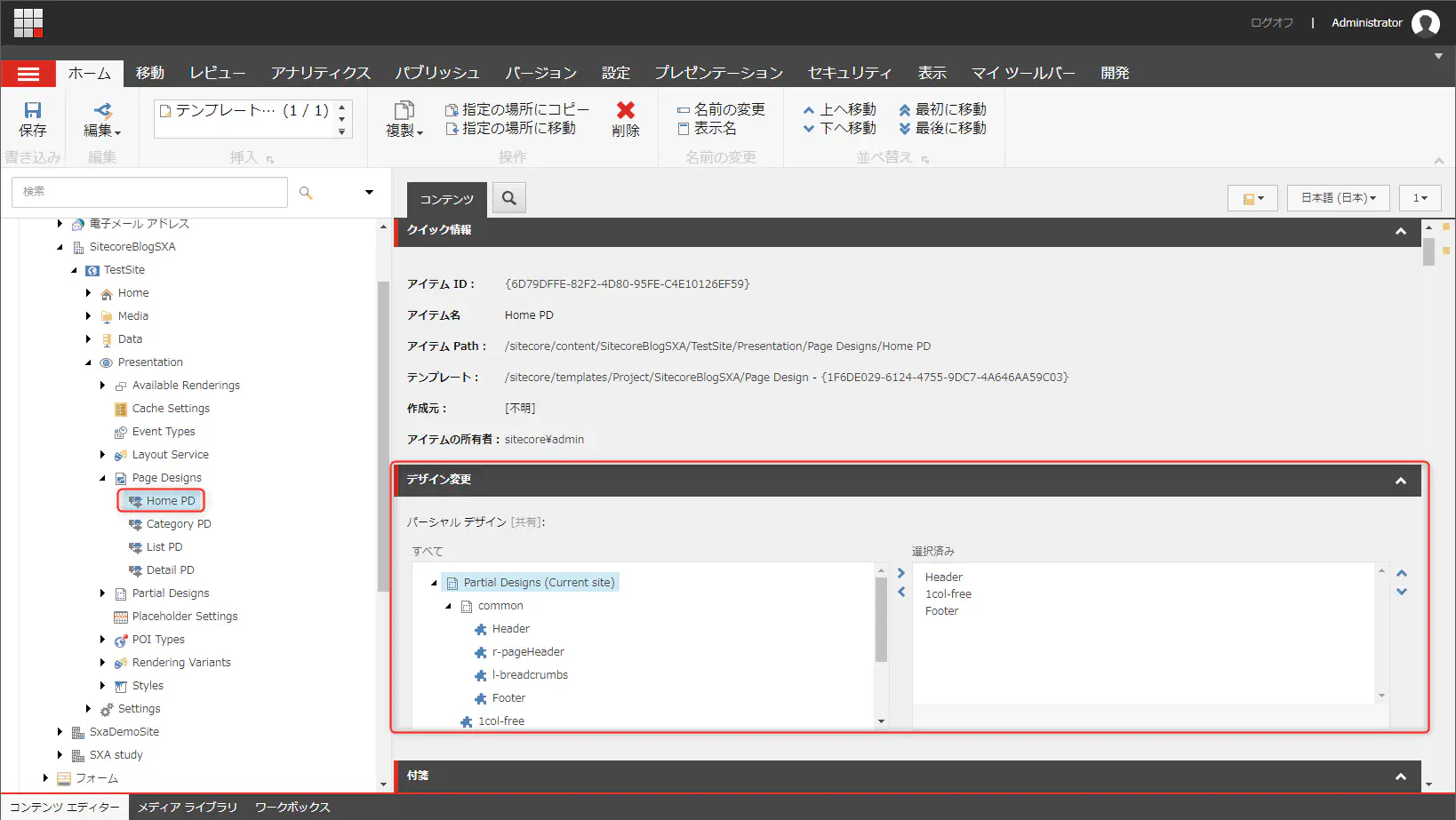Click the Save disk icon

tap(33, 110)
